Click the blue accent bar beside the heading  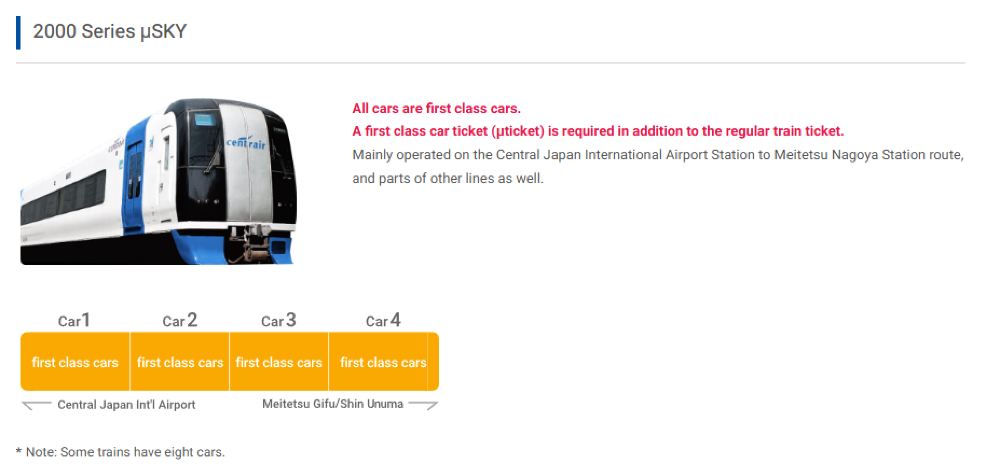pyautogui.click(x=18, y=32)
